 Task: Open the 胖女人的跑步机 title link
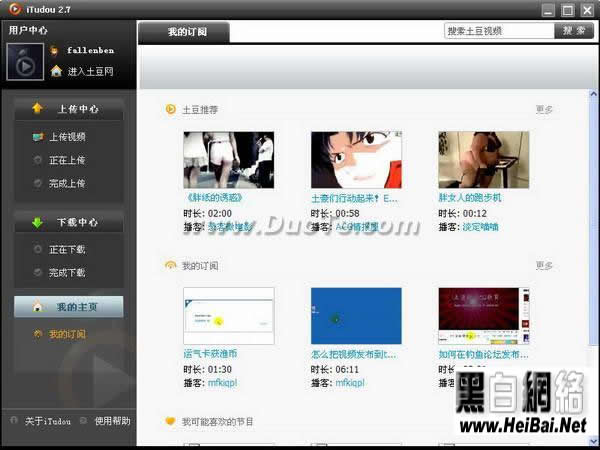470,198
